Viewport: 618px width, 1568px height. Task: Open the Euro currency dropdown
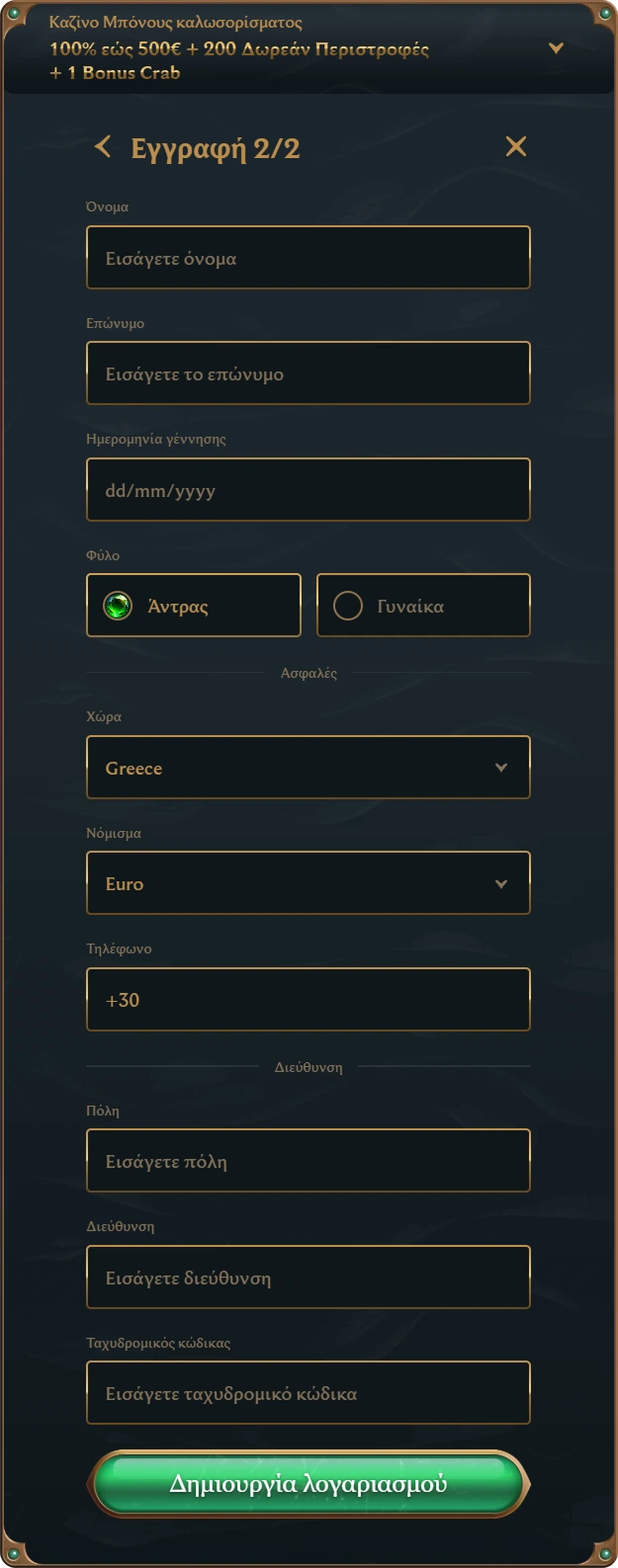pyautogui.click(x=309, y=883)
